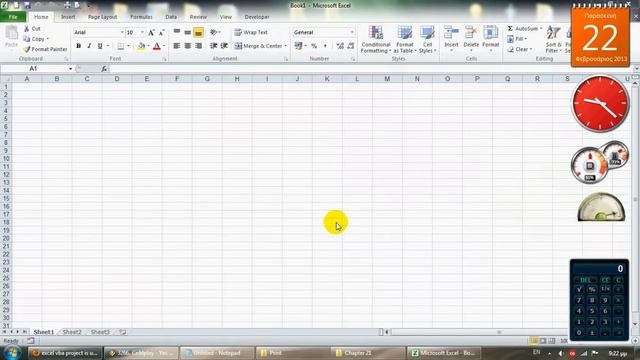This screenshot has width=640, height=360.
Task: Click the top align icon
Action: pyautogui.click(x=177, y=32)
